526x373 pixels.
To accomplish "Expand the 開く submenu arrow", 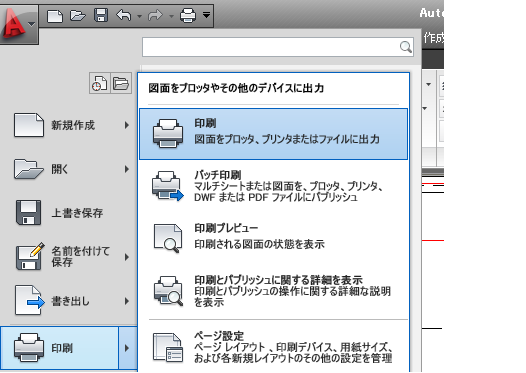I will tap(127, 169).
